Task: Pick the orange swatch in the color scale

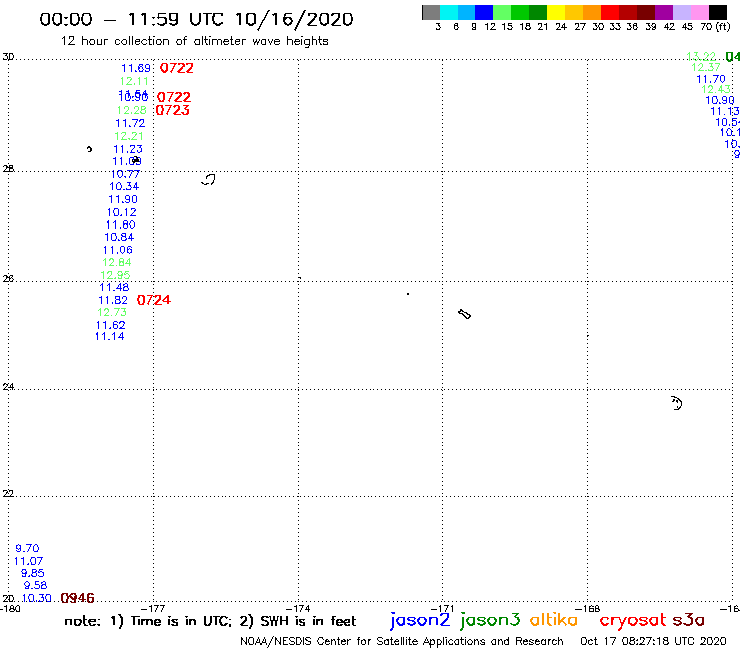Action: click(x=591, y=13)
